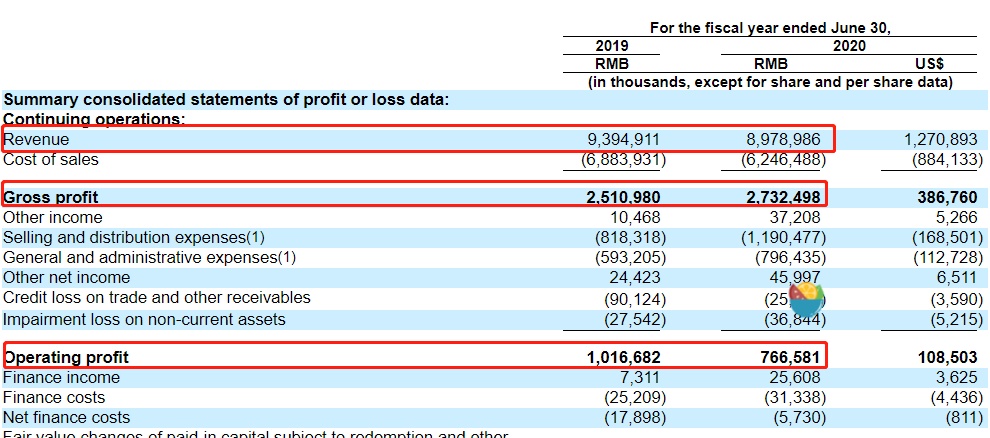Click selling expenses value (1,190,477)
The width and height of the screenshot is (990, 438).
point(784,238)
